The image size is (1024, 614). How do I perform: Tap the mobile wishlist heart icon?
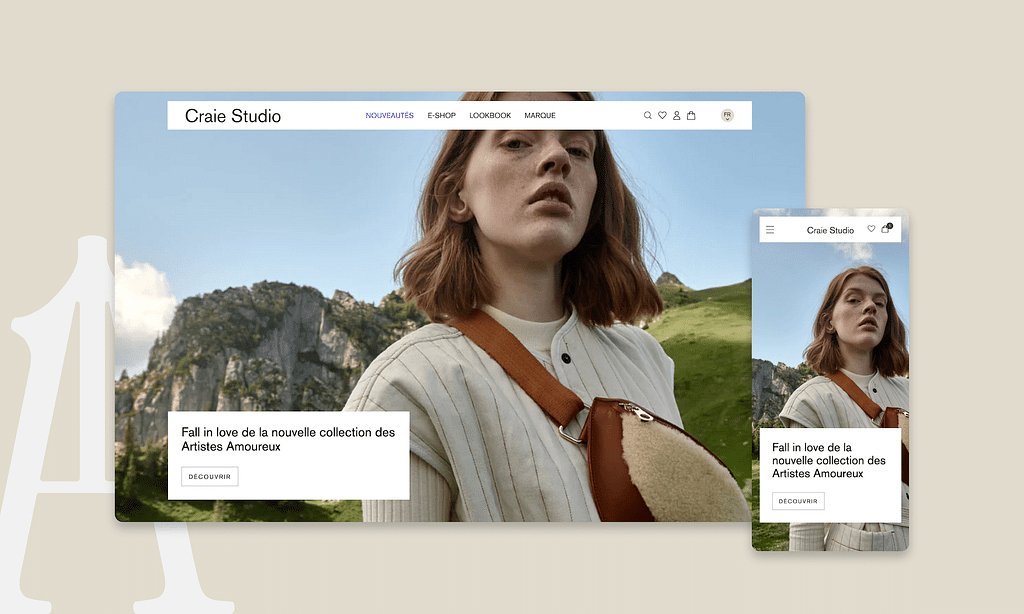(x=871, y=229)
